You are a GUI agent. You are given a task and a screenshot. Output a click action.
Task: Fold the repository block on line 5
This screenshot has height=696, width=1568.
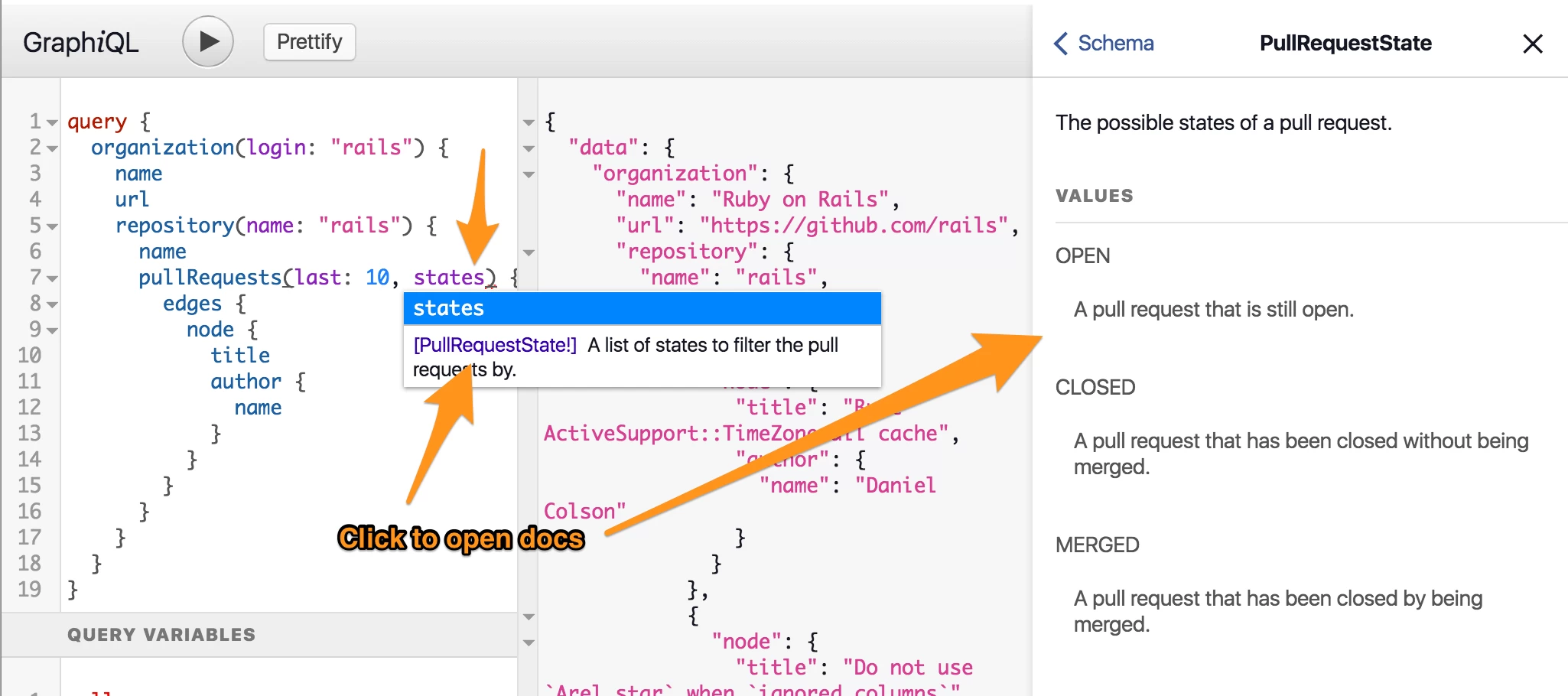[52, 226]
